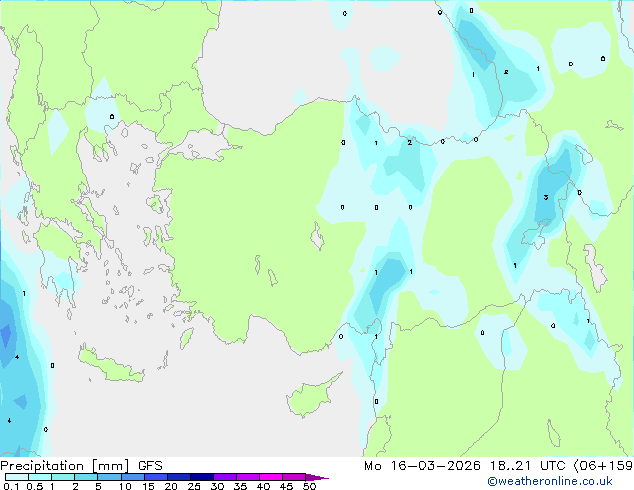Click the 'Mo' weekday abbreviation
The image size is (634, 490).
[372, 466]
